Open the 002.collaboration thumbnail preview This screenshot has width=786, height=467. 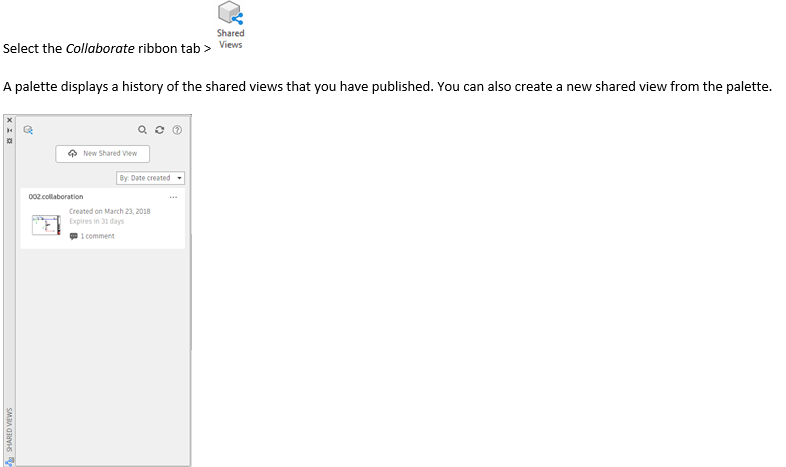pyautogui.click(x=46, y=225)
